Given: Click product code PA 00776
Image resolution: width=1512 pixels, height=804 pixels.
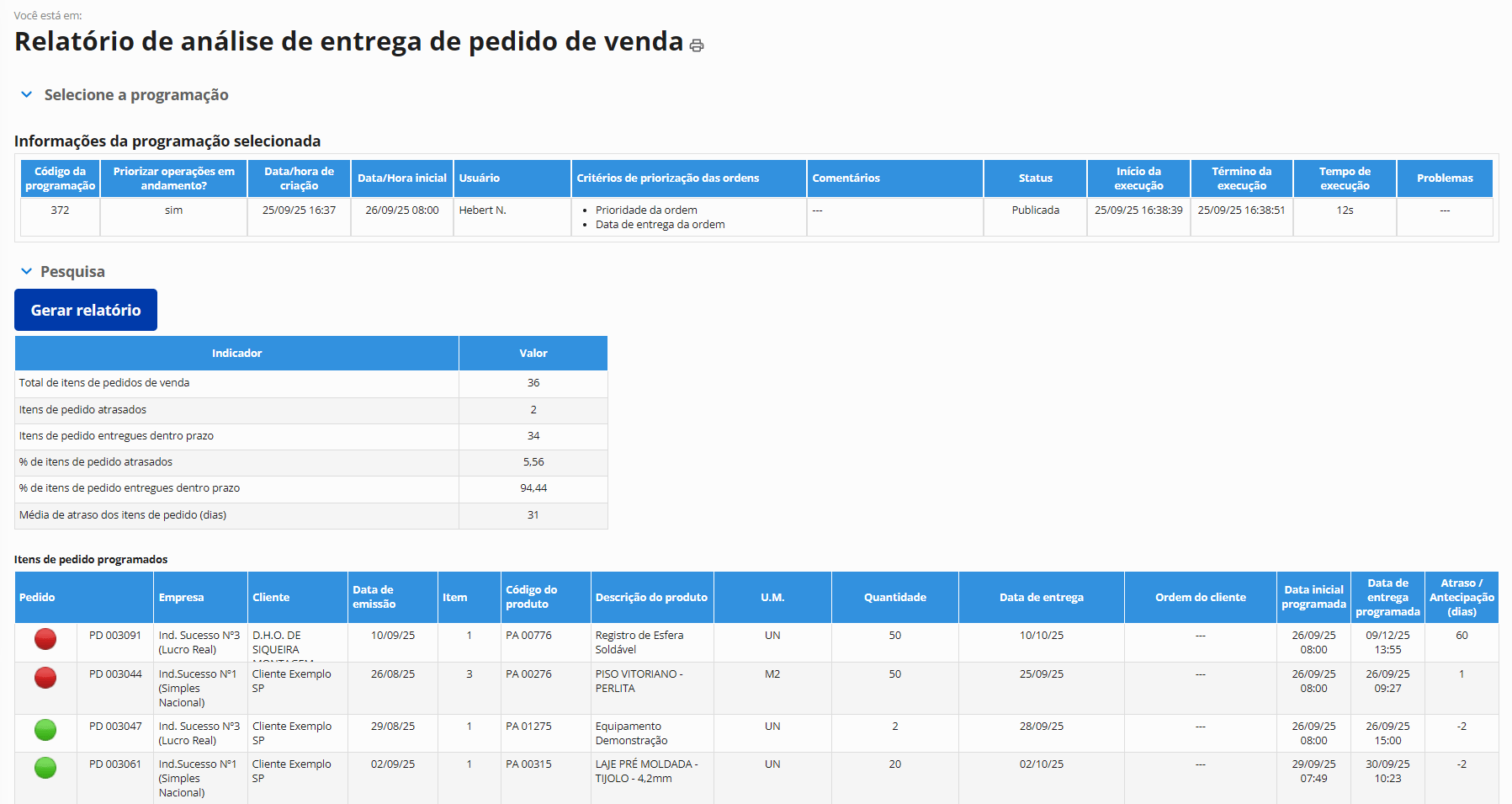Looking at the screenshot, I should [528, 636].
